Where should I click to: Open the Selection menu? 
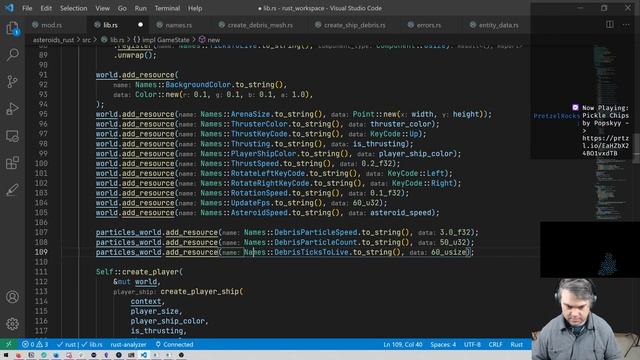(x=73, y=8)
